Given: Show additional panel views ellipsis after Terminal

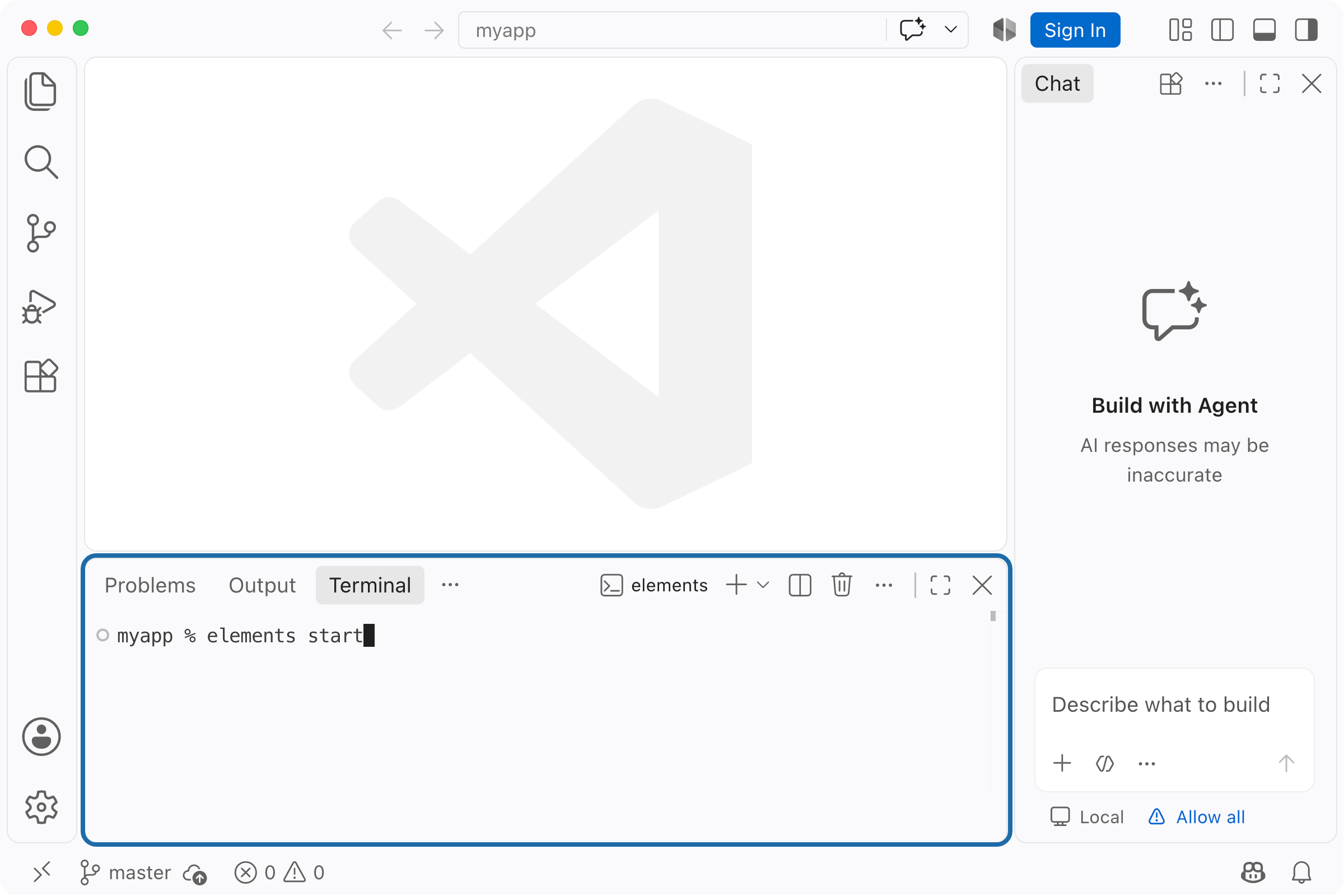Looking at the screenshot, I should pyautogui.click(x=450, y=585).
